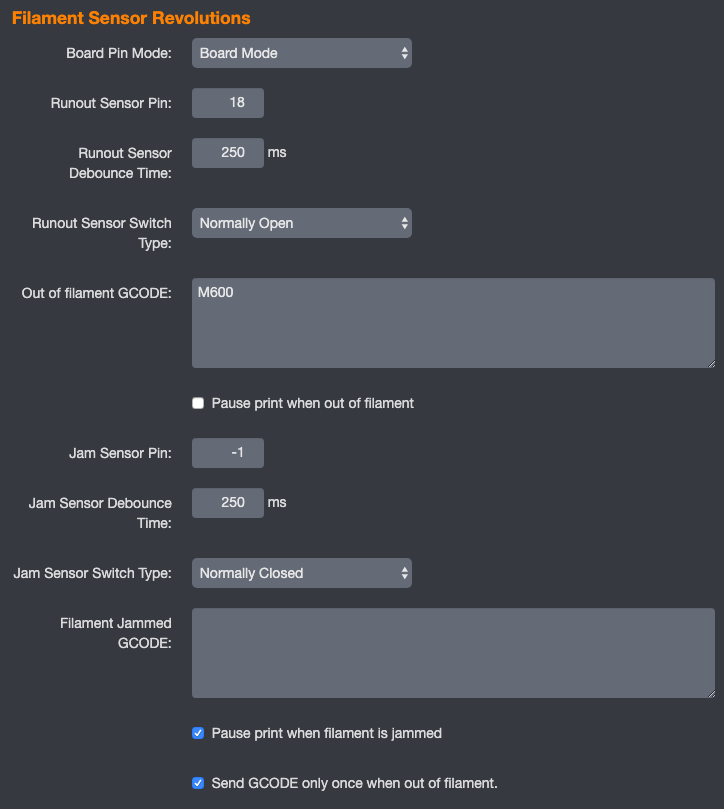Click the Filament Jammed GCODE resize handle
The height and width of the screenshot is (809, 724).
(x=711, y=694)
